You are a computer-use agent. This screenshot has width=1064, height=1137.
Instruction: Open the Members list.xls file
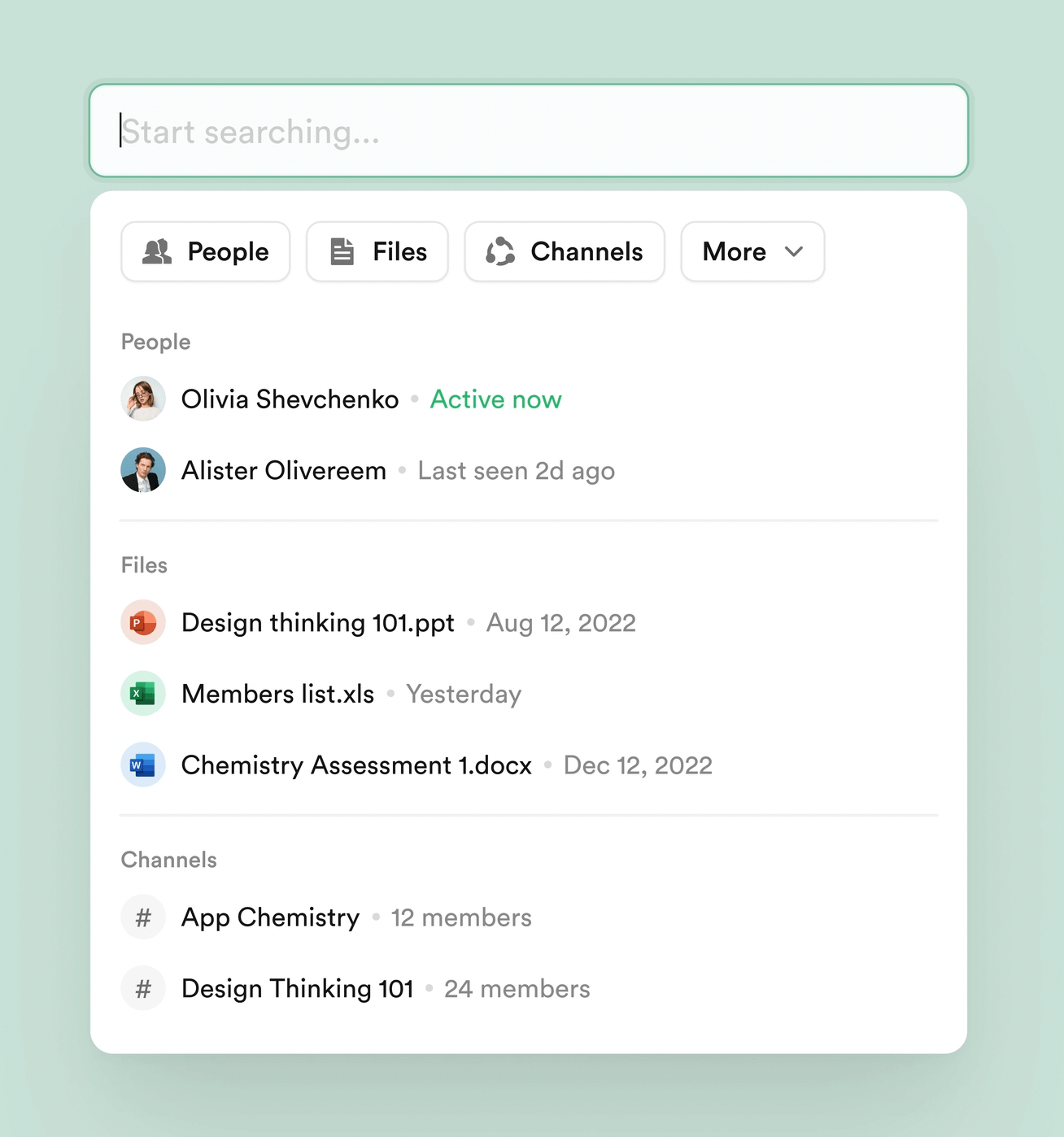[x=277, y=694]
